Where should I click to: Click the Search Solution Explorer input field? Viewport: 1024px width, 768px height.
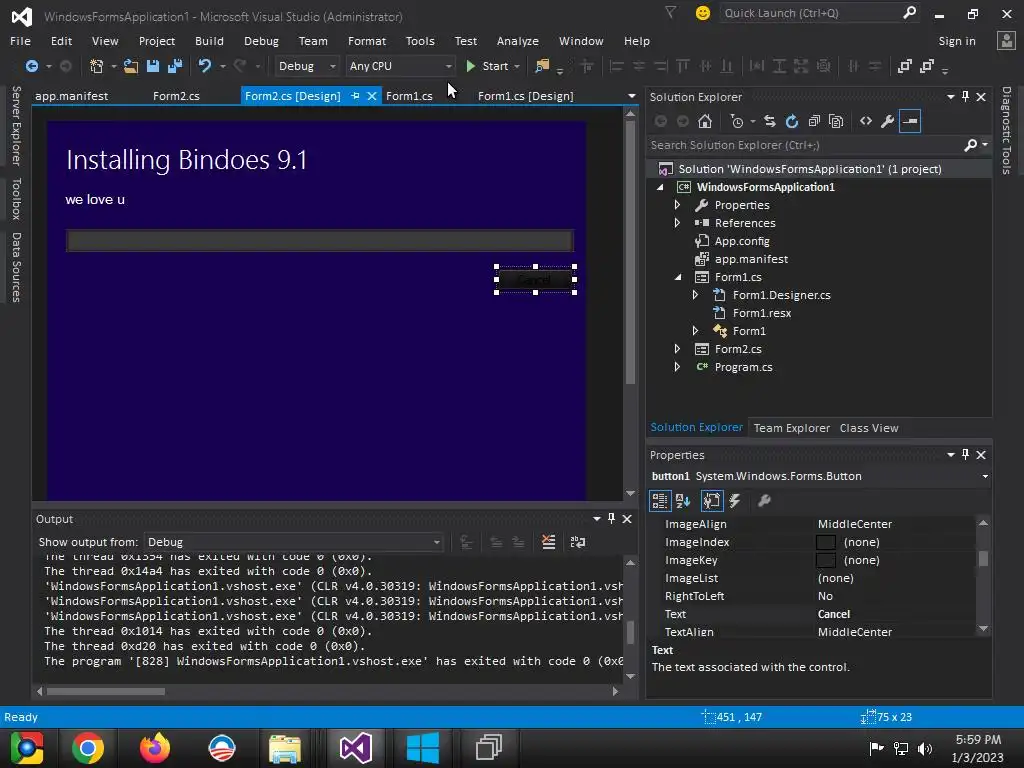[x=806, y=145]
